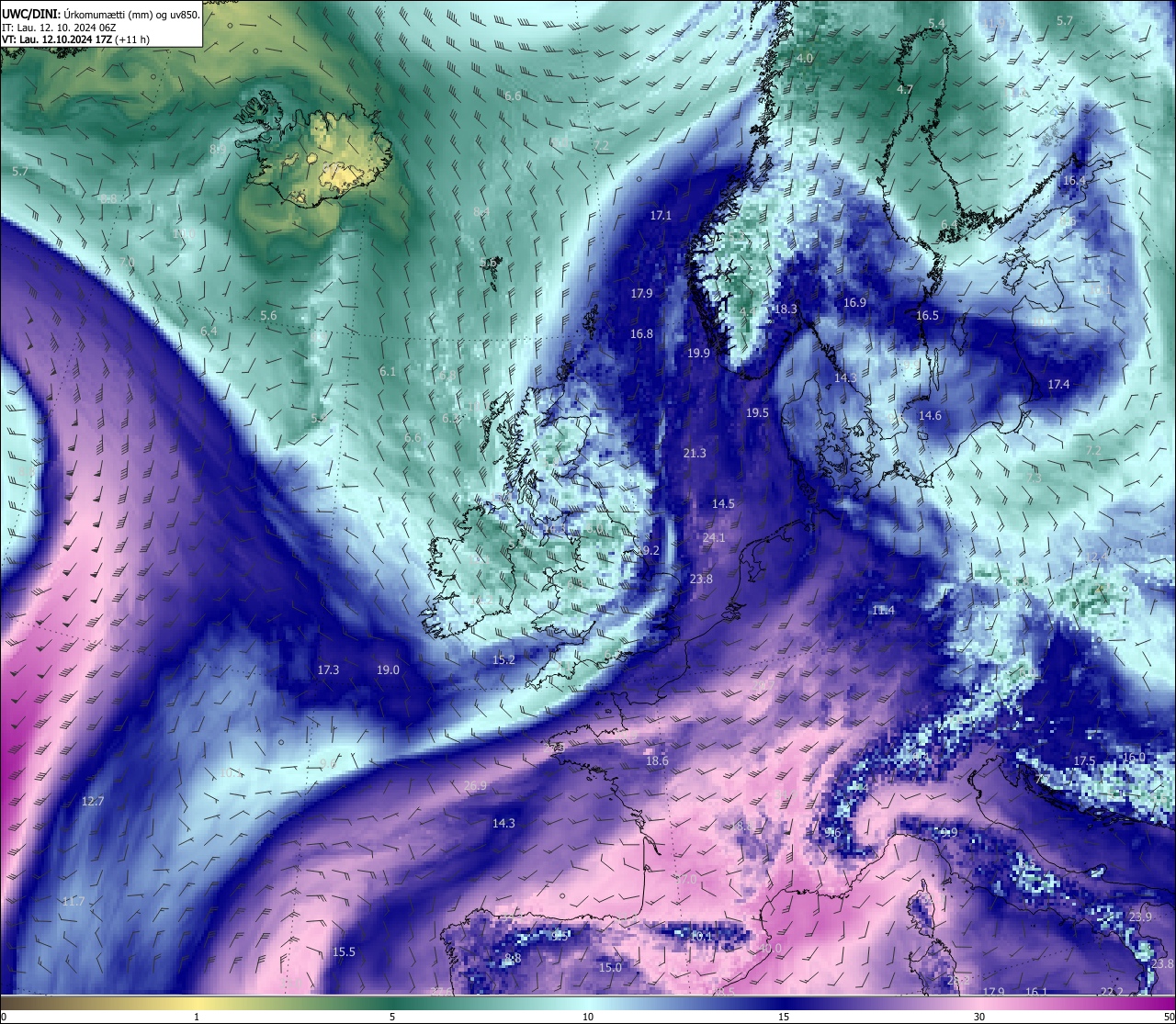Click the 5.4 map value
The image size is (1176, 1024).
click(936, 23)
